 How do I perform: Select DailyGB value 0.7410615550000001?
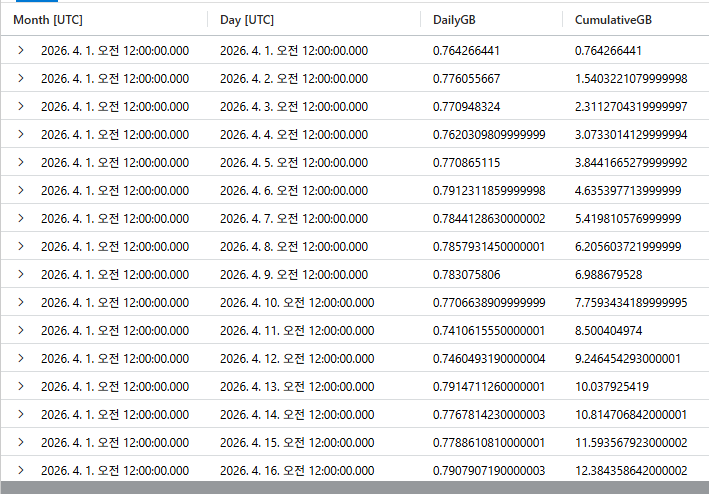tap(489, 331)
